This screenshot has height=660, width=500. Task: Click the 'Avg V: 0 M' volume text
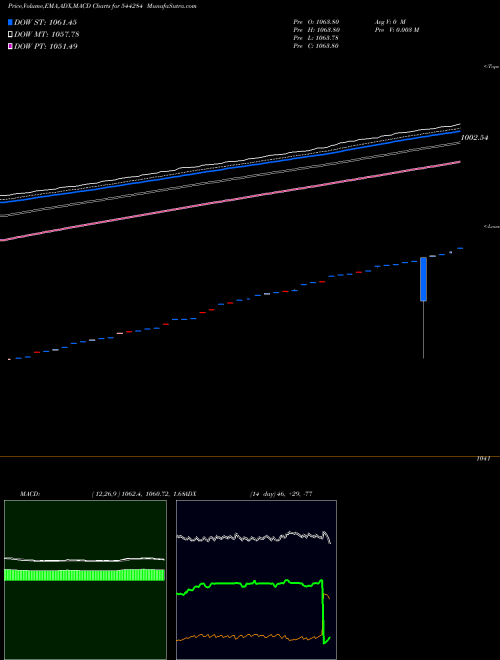(x=390, y=22)
